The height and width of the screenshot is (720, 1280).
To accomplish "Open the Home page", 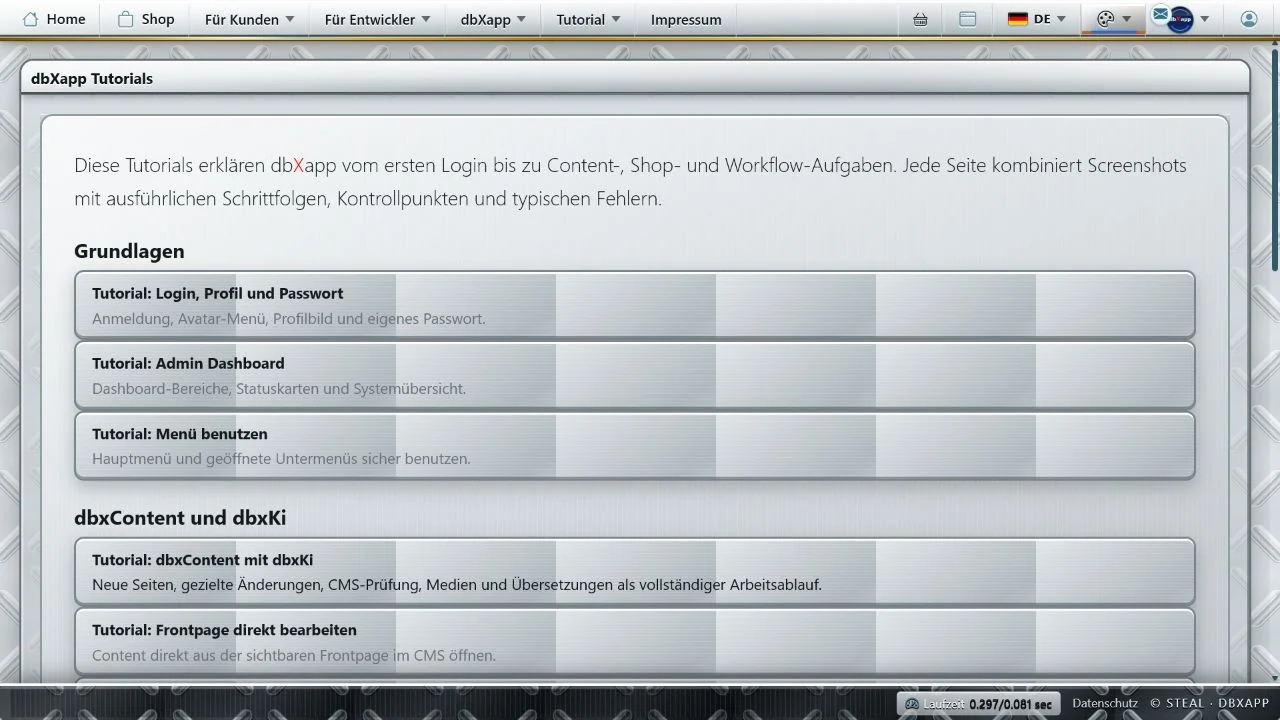I will click(54, 19).
